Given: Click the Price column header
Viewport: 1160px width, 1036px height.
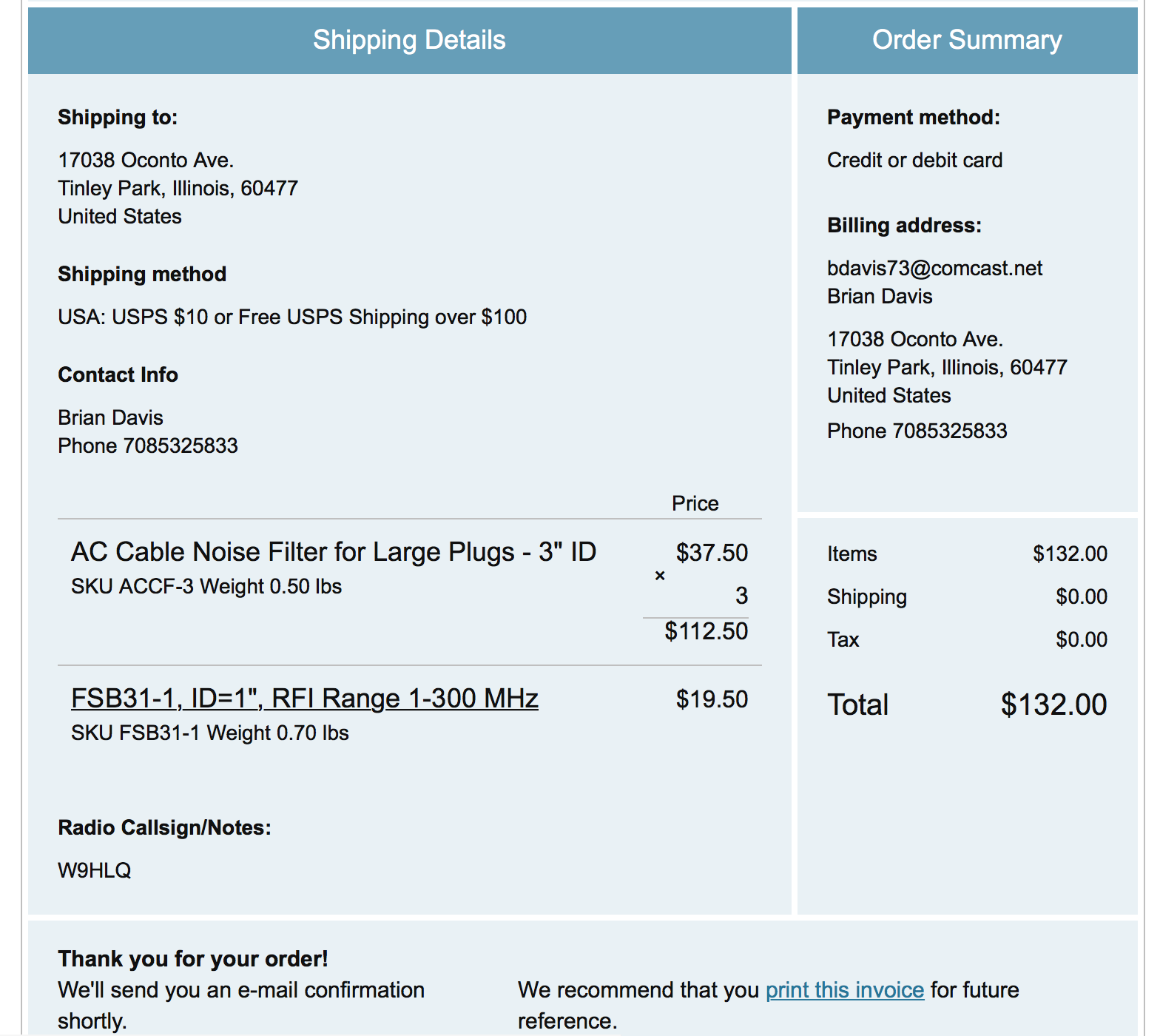Looking at the screenshot, I should click(695, 503).
